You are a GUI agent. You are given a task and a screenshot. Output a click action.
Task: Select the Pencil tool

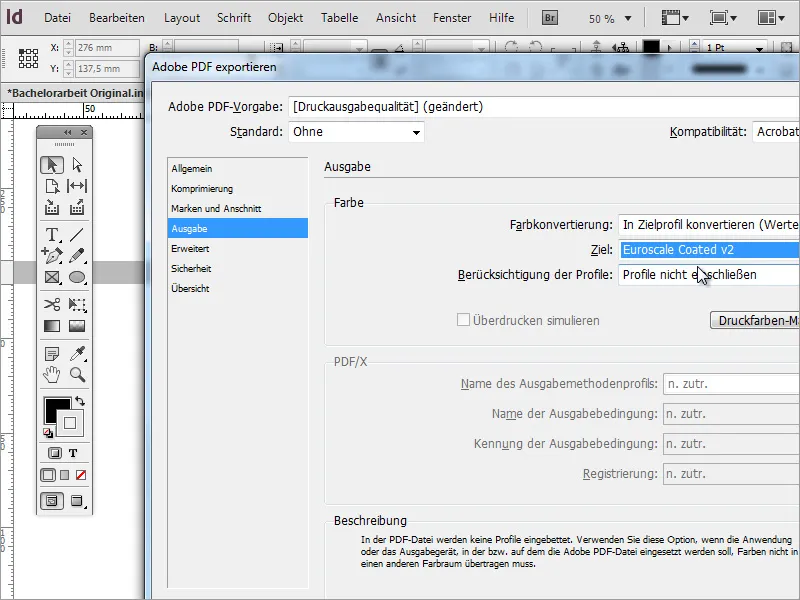pos(77,255)
